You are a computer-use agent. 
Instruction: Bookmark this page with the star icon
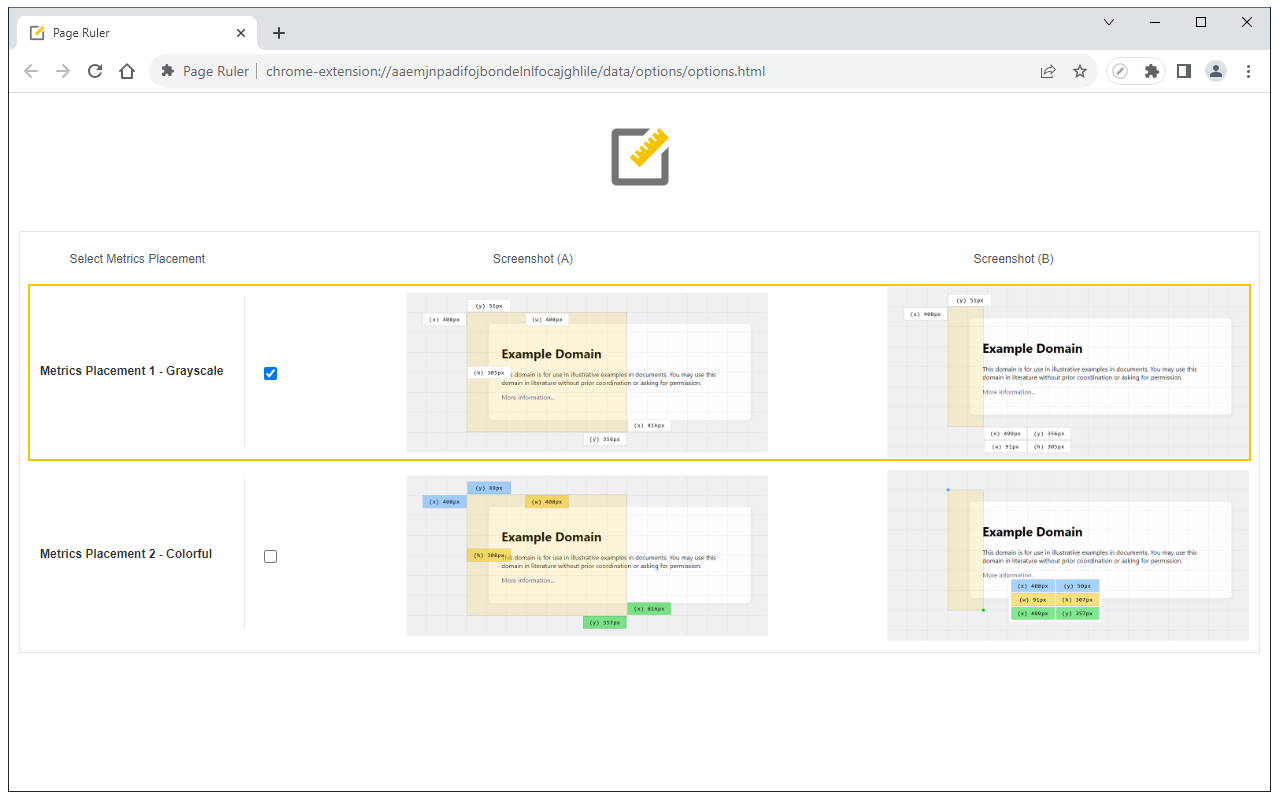1080,71
